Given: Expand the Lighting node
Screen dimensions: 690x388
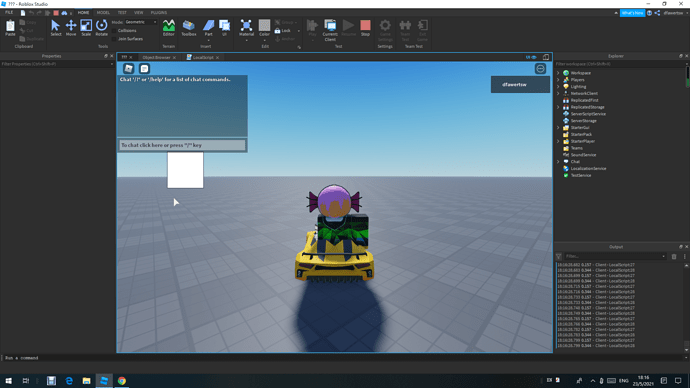Looking at the screenshot, I should [558, 87].
